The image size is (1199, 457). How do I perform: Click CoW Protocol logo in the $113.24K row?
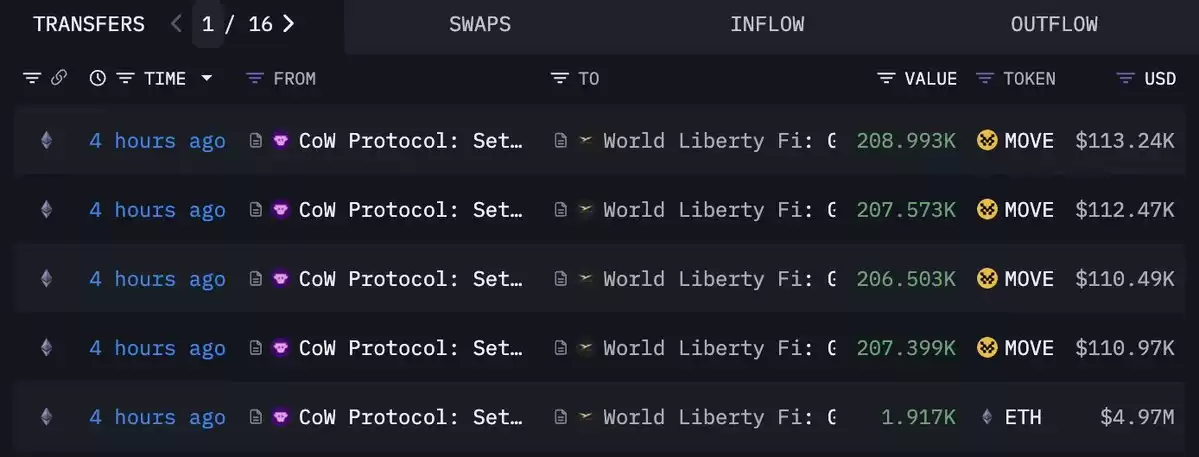281,141
